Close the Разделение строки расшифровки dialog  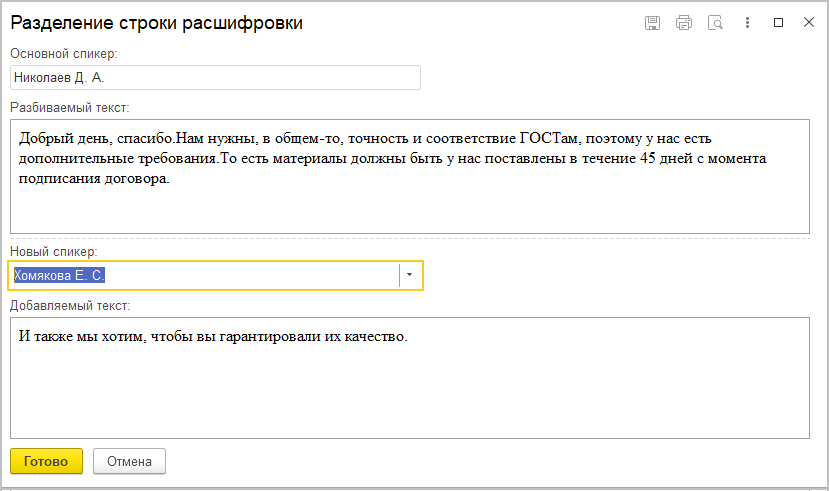[808, 22]
